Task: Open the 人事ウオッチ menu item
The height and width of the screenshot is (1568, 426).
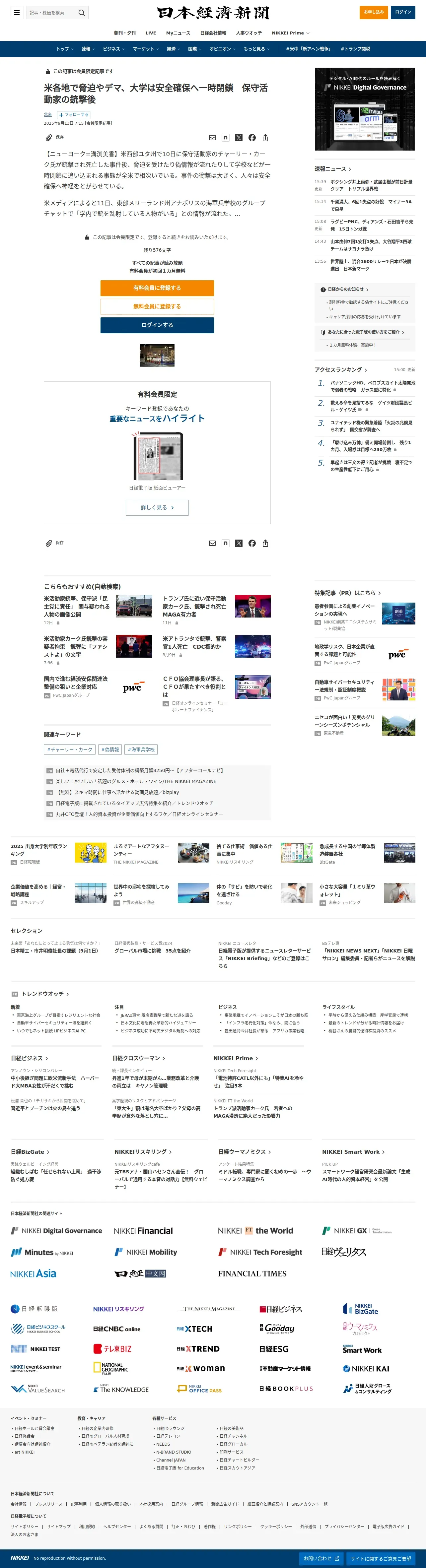Action: click(x=249, y=33)
